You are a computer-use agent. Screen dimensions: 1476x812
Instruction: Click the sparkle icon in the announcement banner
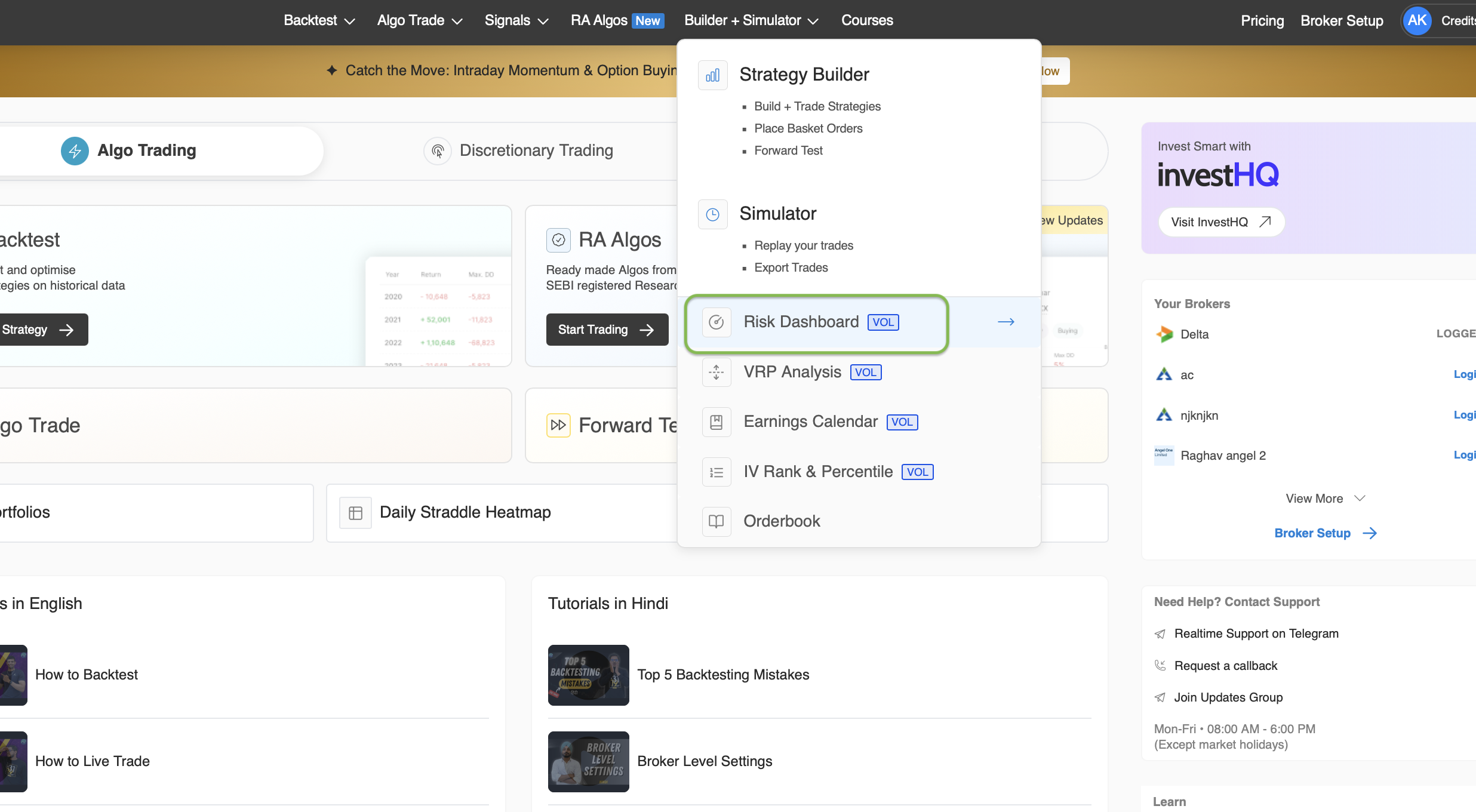332,70
